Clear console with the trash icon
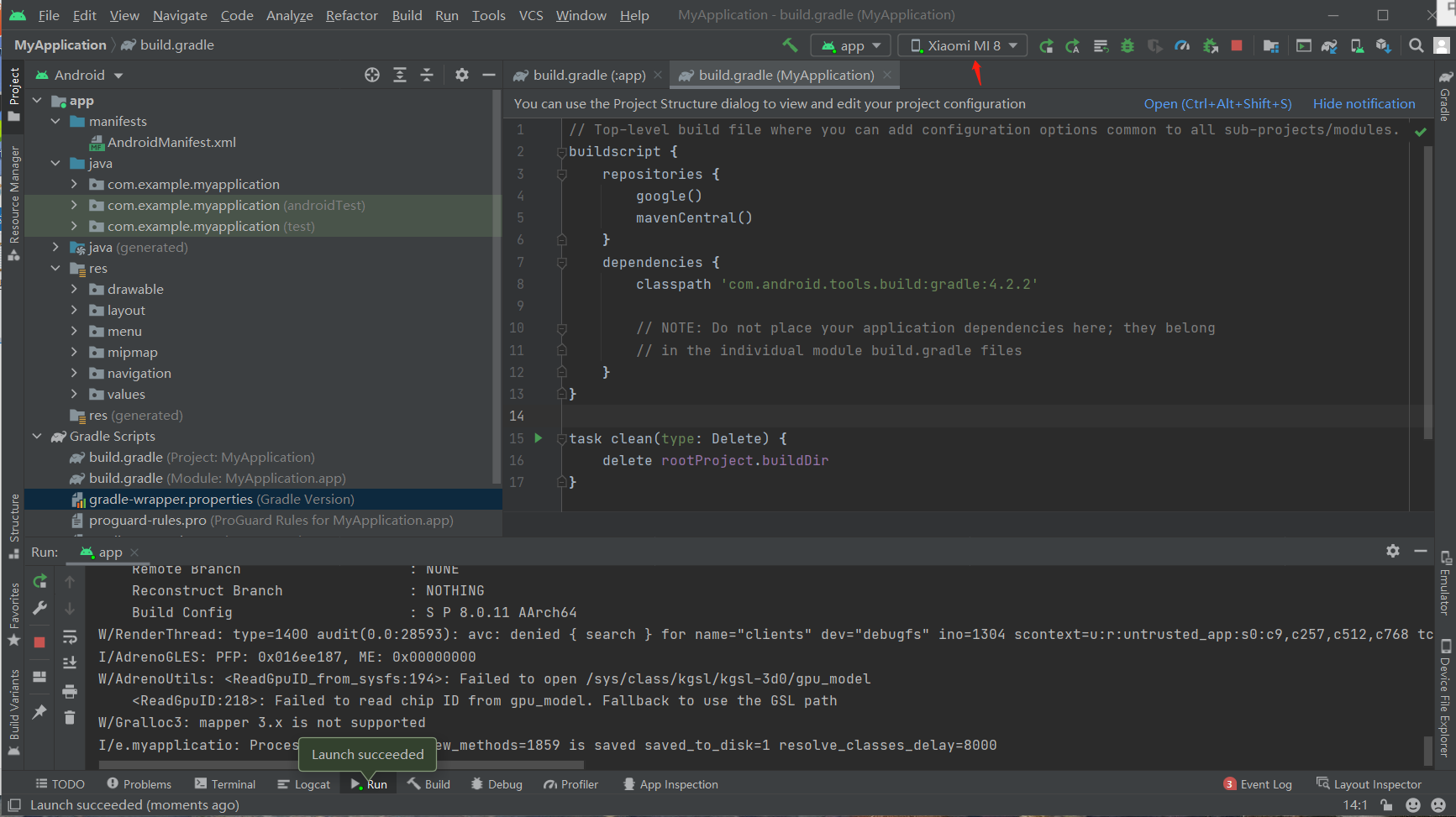 [x=70, y=717]
